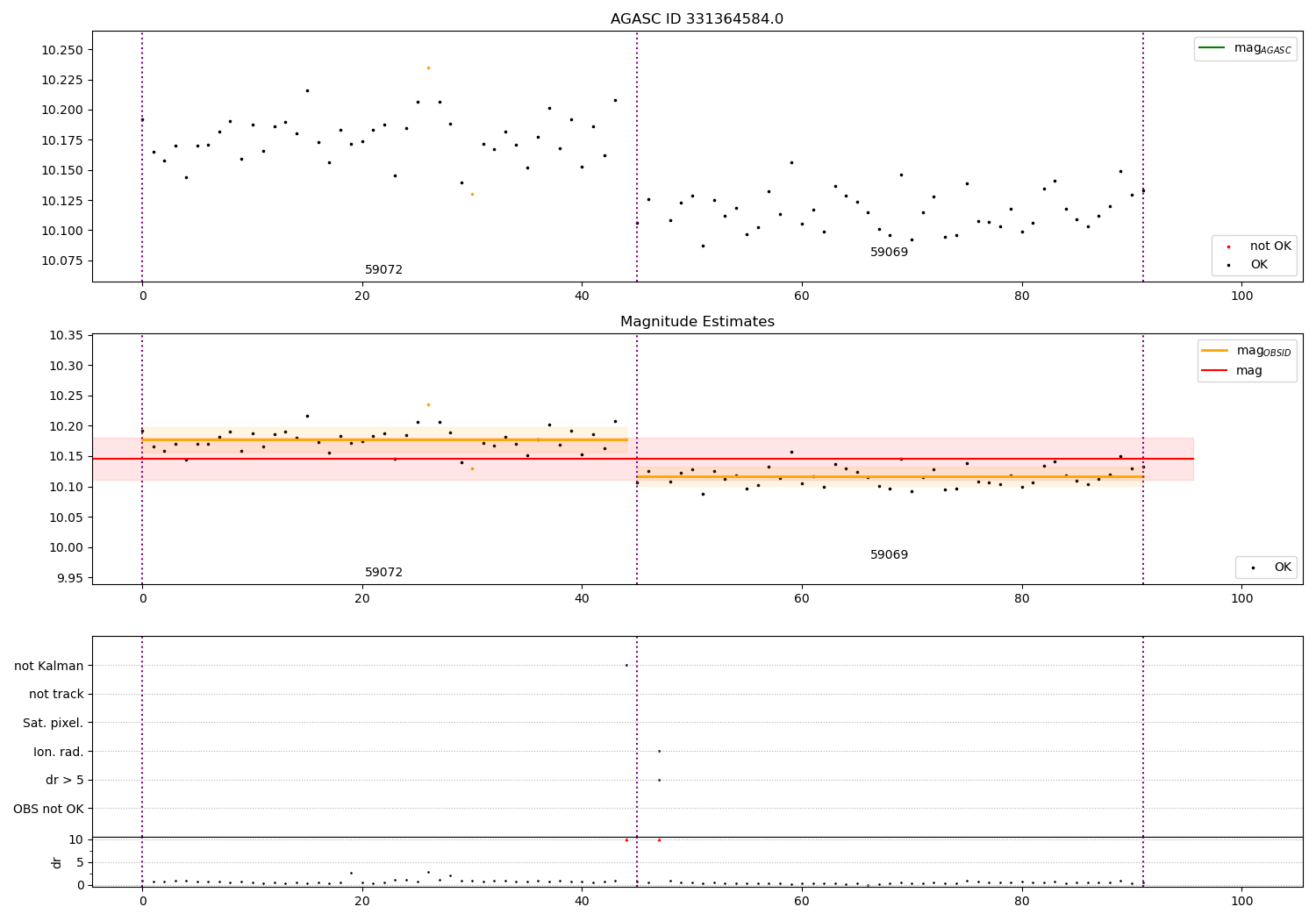Click the "dr" y-axis label

(56, 862)
